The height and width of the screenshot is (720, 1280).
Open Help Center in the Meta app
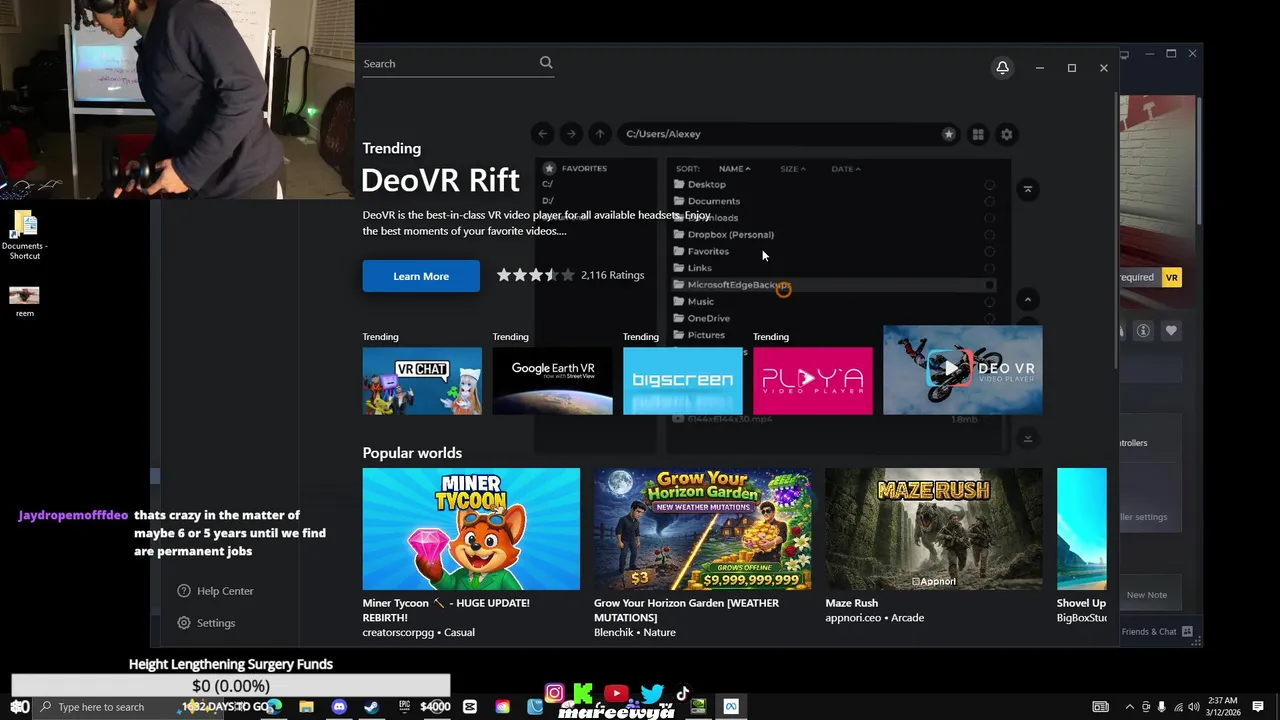tap(225, 591)
